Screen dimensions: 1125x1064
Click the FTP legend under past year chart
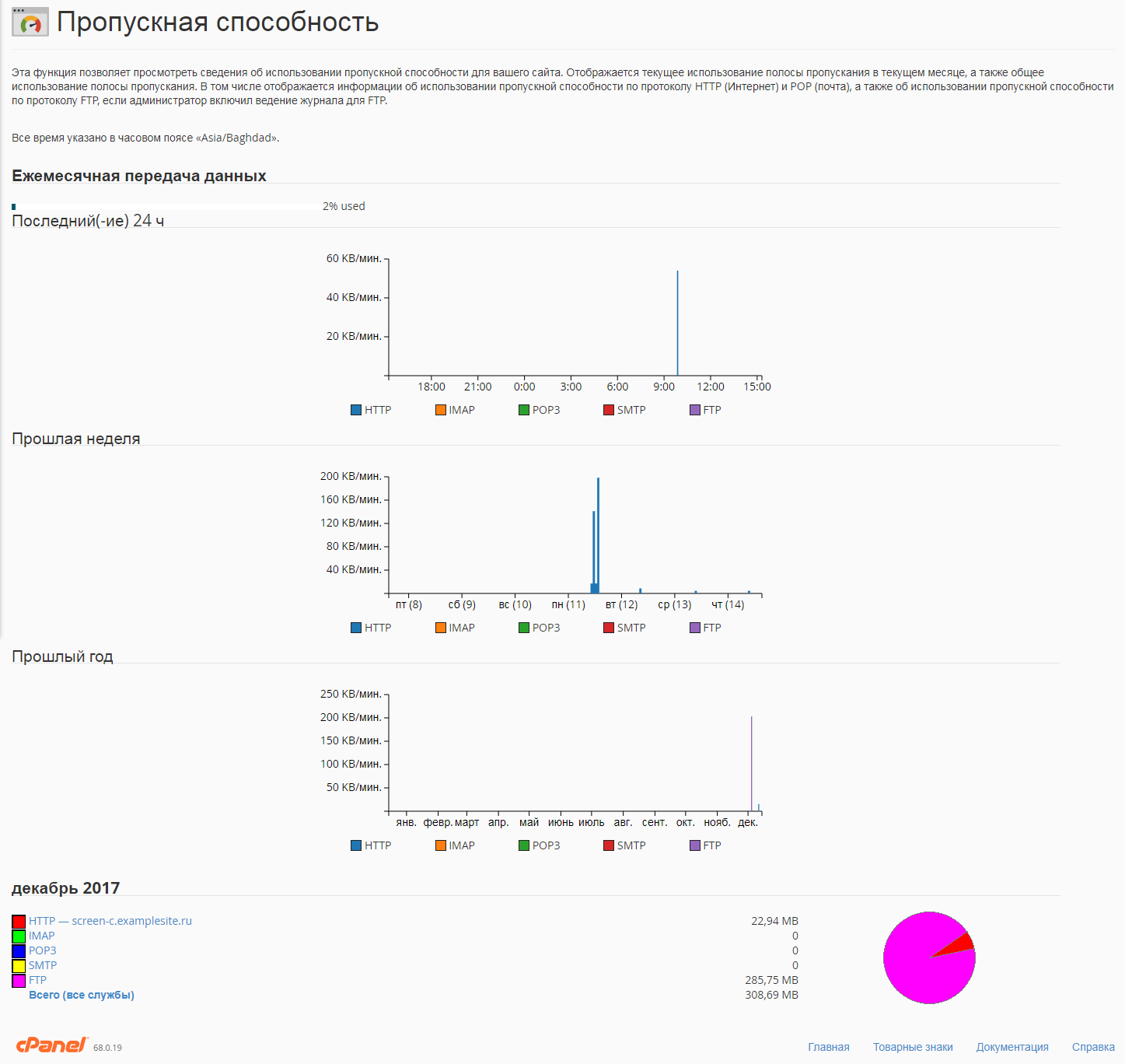point(705,845)
